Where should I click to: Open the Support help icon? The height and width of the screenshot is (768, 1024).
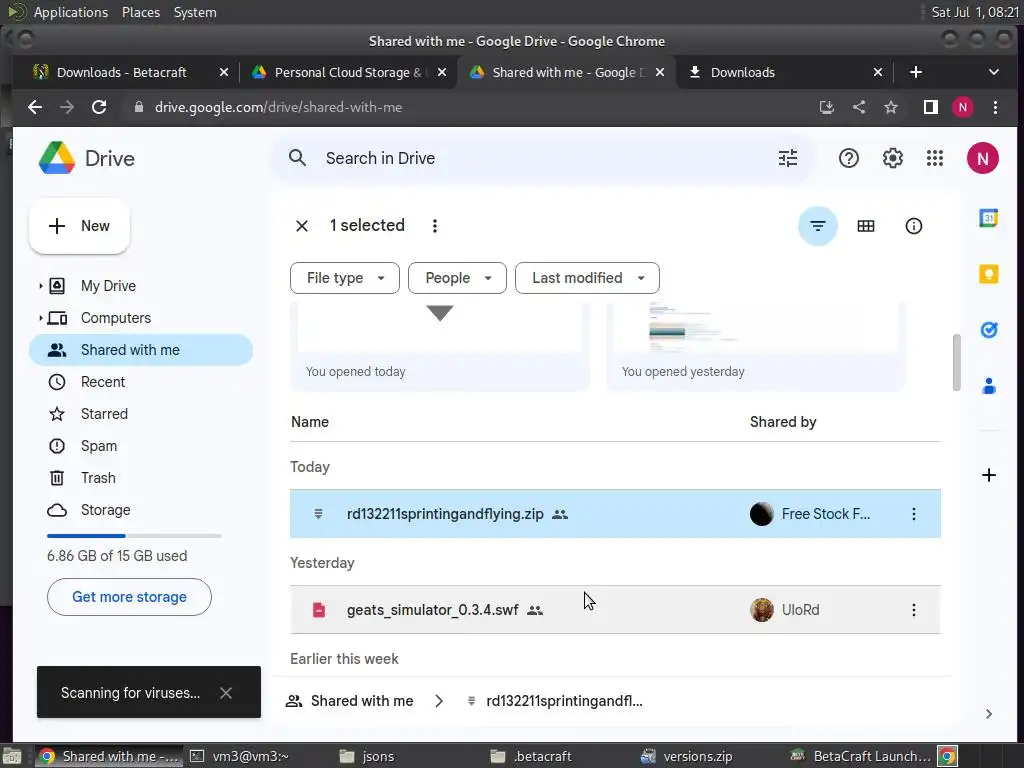click(848, 158)
